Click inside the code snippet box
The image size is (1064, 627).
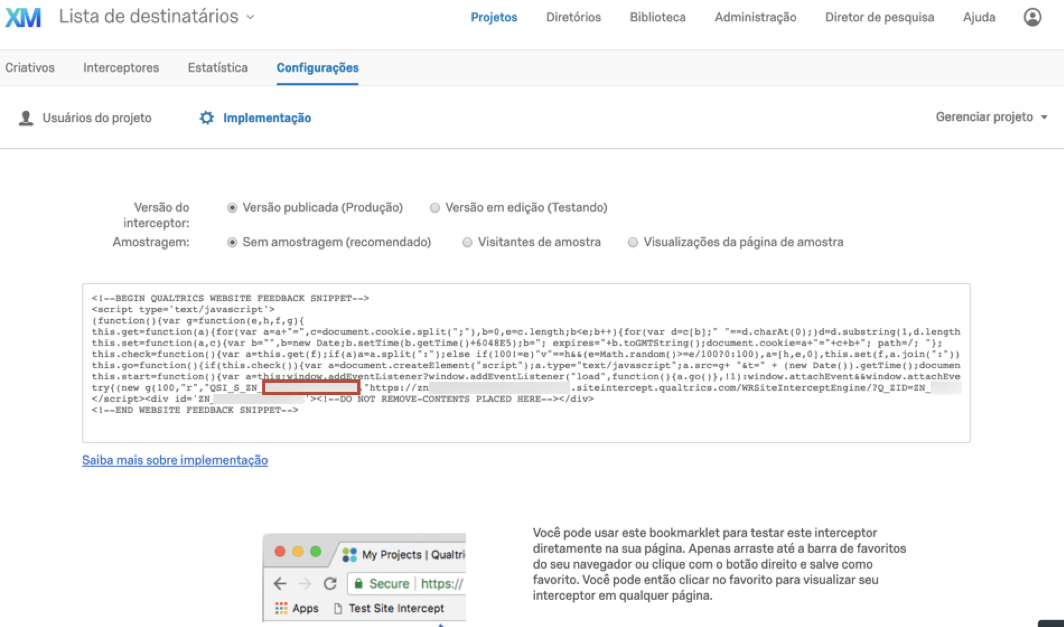click(x=526, y=363)
